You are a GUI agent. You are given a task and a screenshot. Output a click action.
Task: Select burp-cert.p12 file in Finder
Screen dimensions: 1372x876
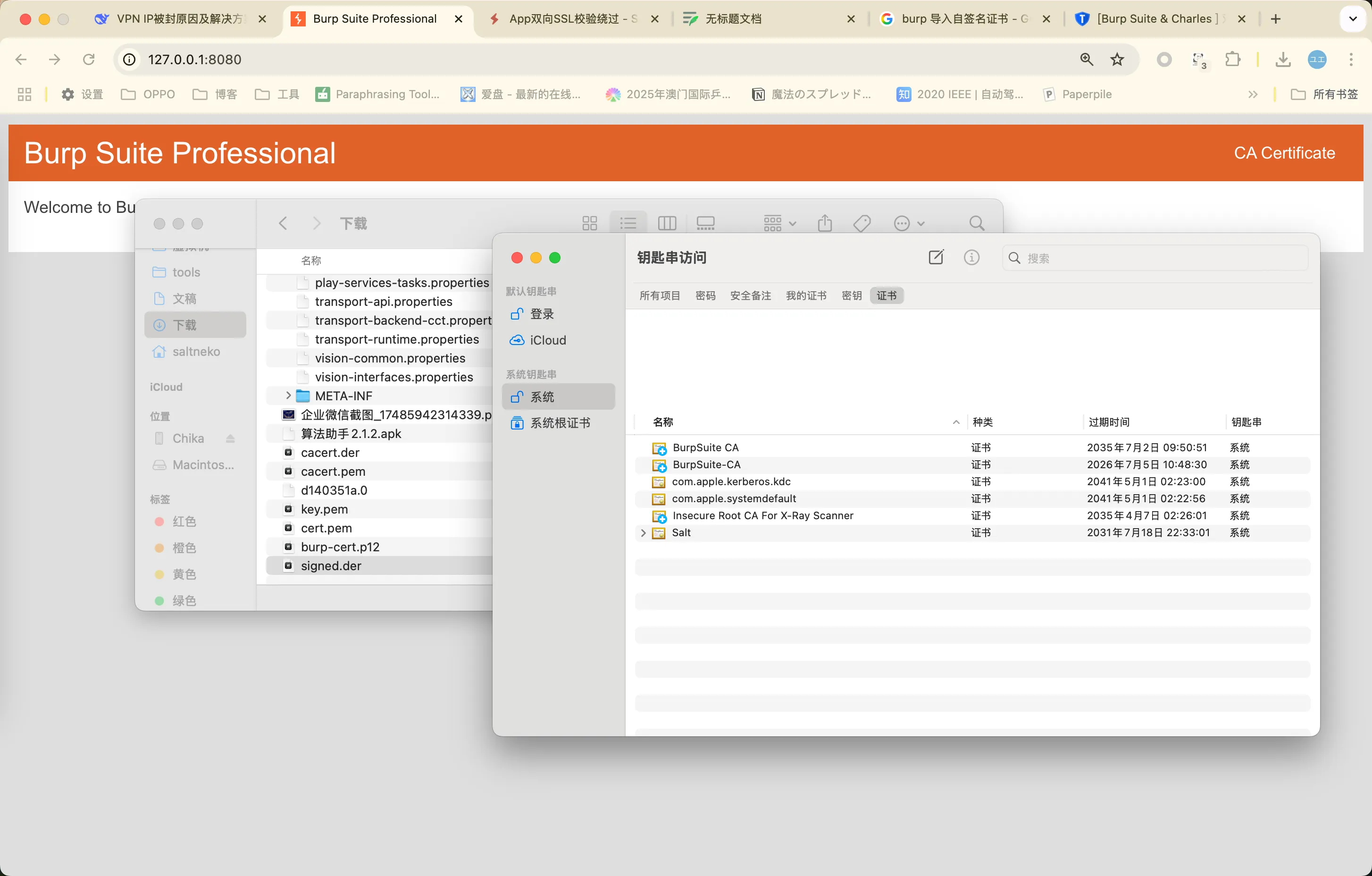point(379,547)
